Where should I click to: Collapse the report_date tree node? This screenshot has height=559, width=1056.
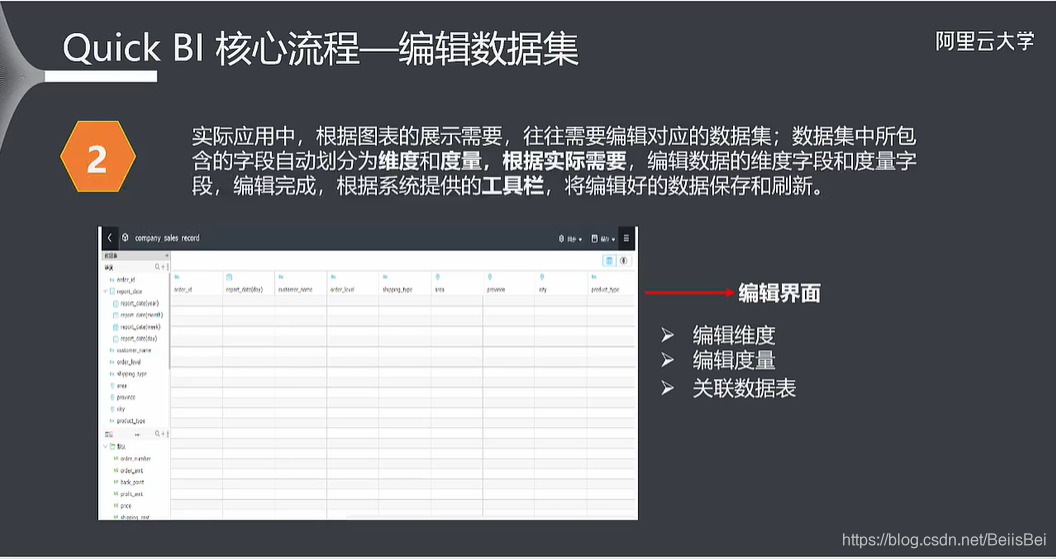(106, 292)
